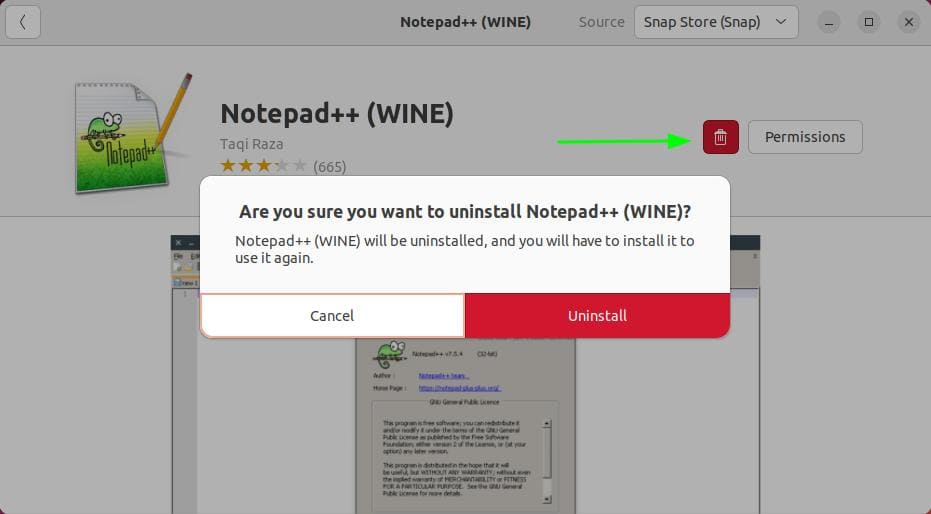Maximize the software window
Image resolution: width=931 pixels, height=514 pixels.
(x=869, y=23)
